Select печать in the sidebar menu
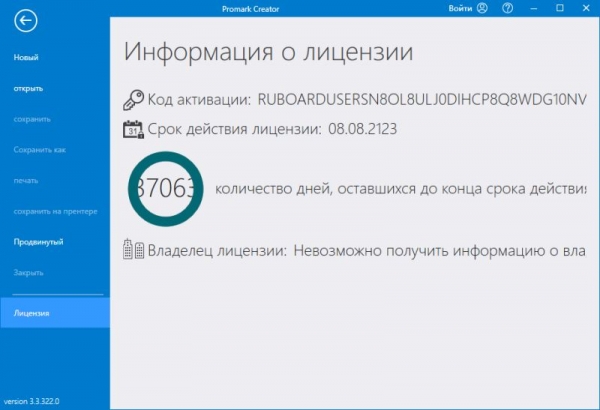Viewport: 600px width, 410px height. pyautogui.click(x=26, y=180)
